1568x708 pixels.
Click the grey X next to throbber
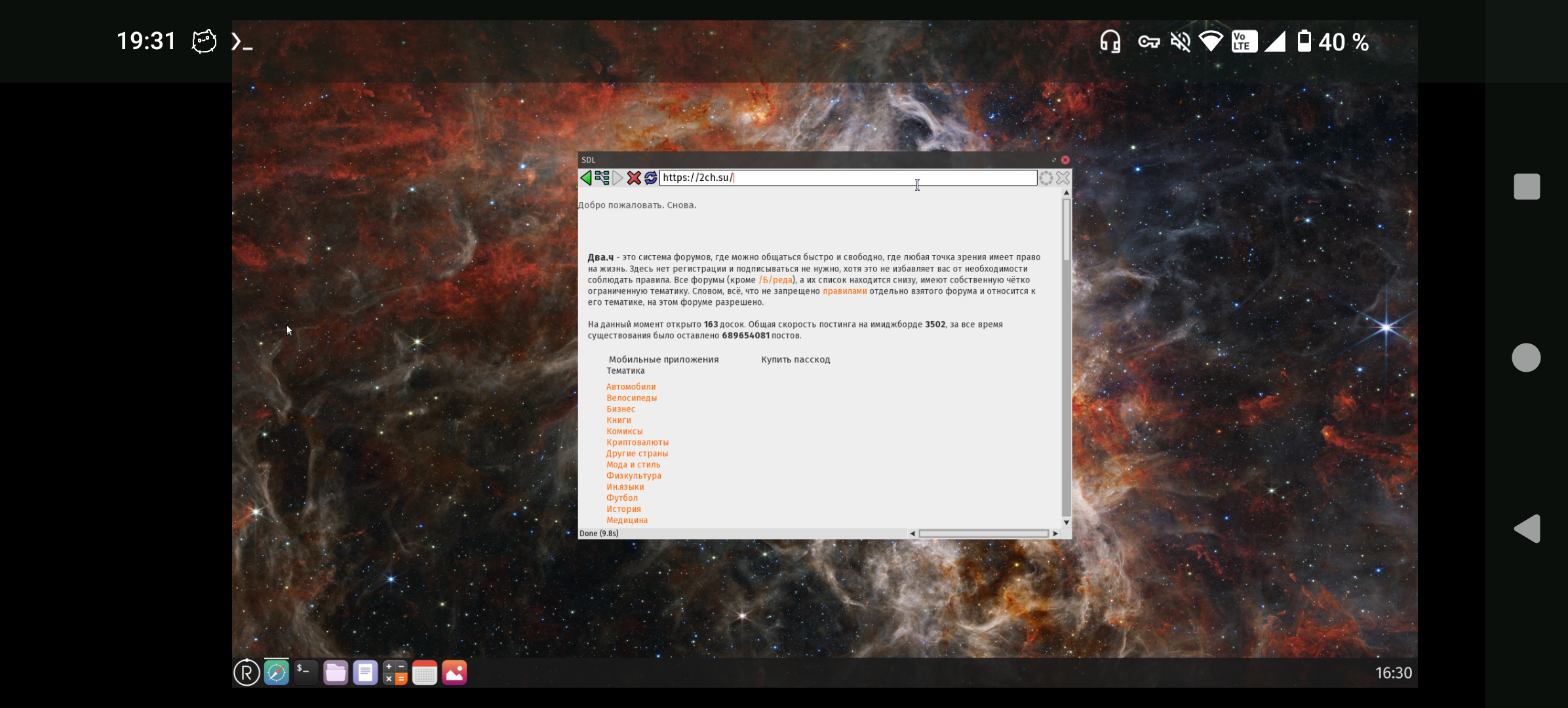pos(1063,178)
